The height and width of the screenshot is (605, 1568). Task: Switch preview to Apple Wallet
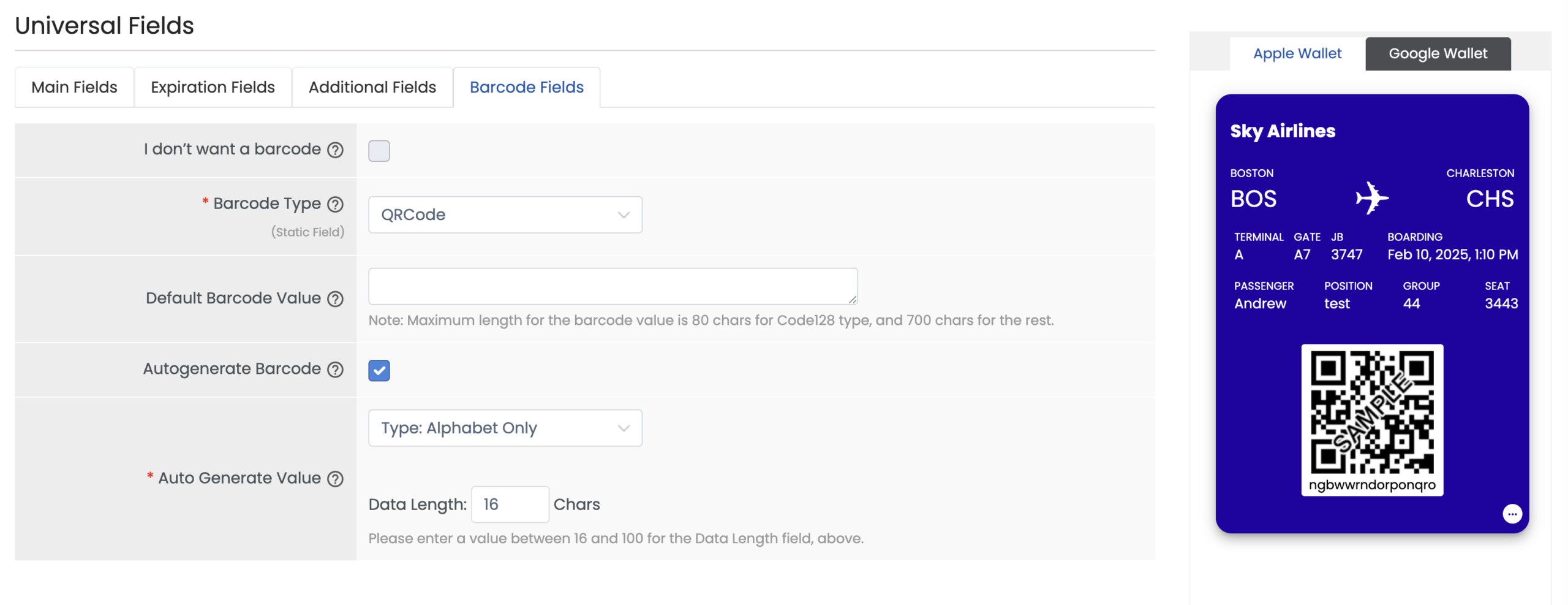[x=1297, y=53]
